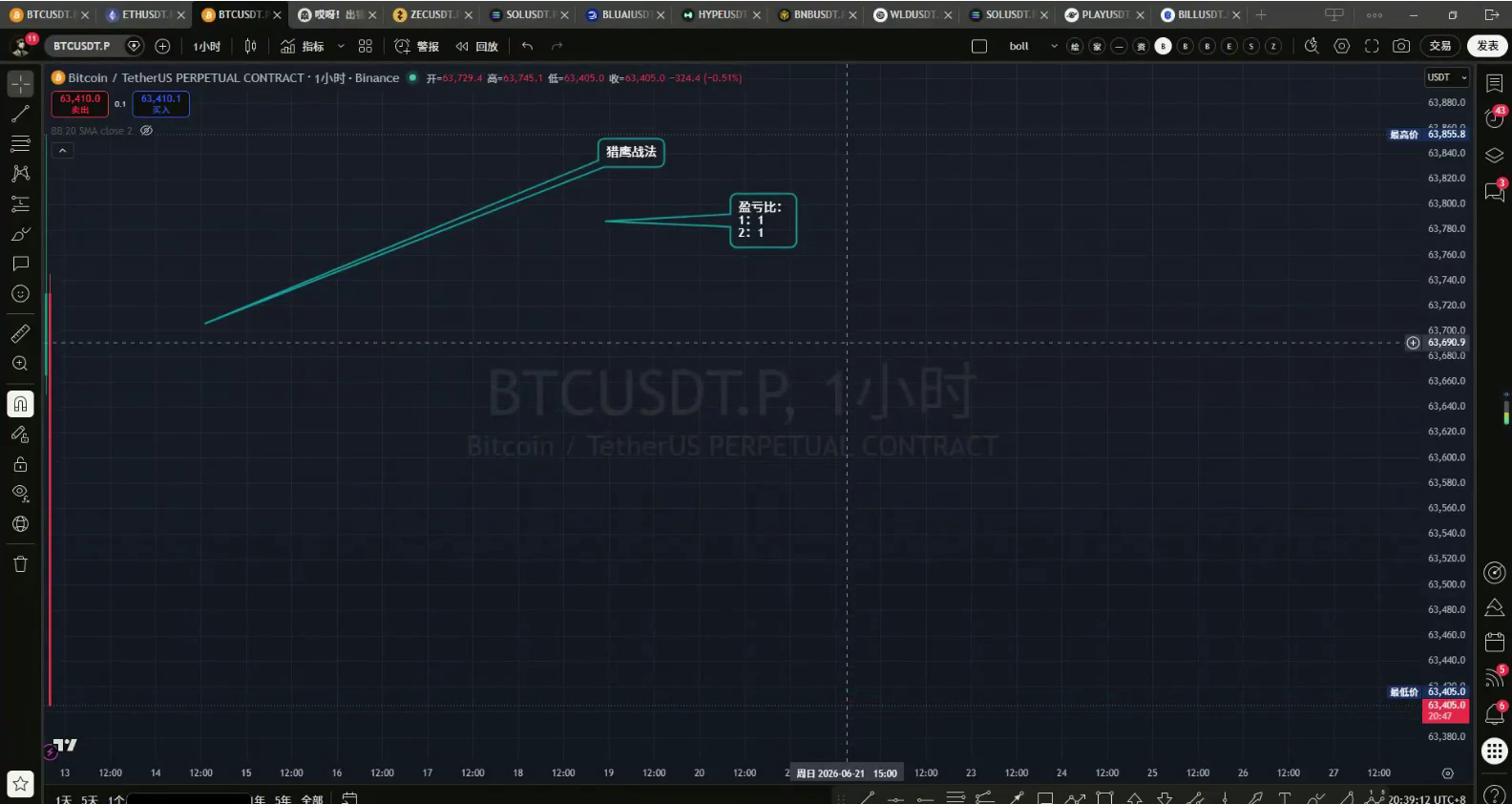Click the 63,410.1 买入 buy button
The image size is (1512, 804).
click(x=160, y=103)
